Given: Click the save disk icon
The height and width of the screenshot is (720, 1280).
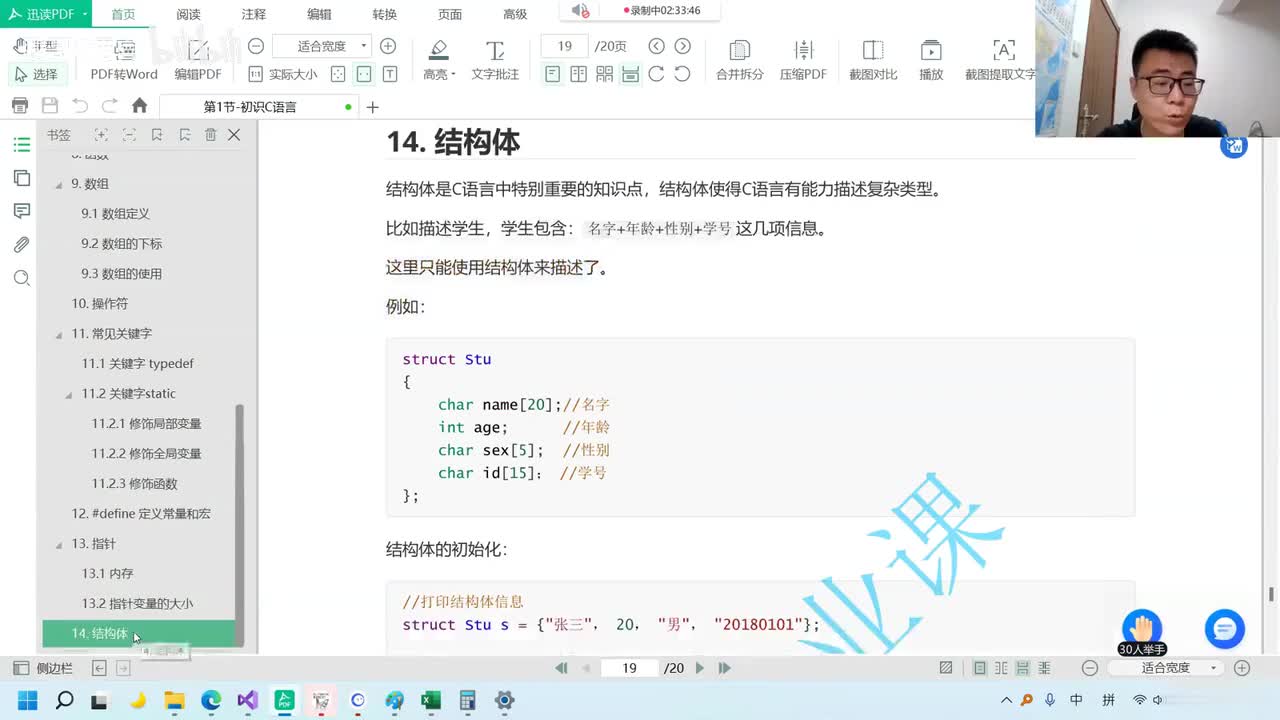Looking at the screenshot, I should coord(50,106).
